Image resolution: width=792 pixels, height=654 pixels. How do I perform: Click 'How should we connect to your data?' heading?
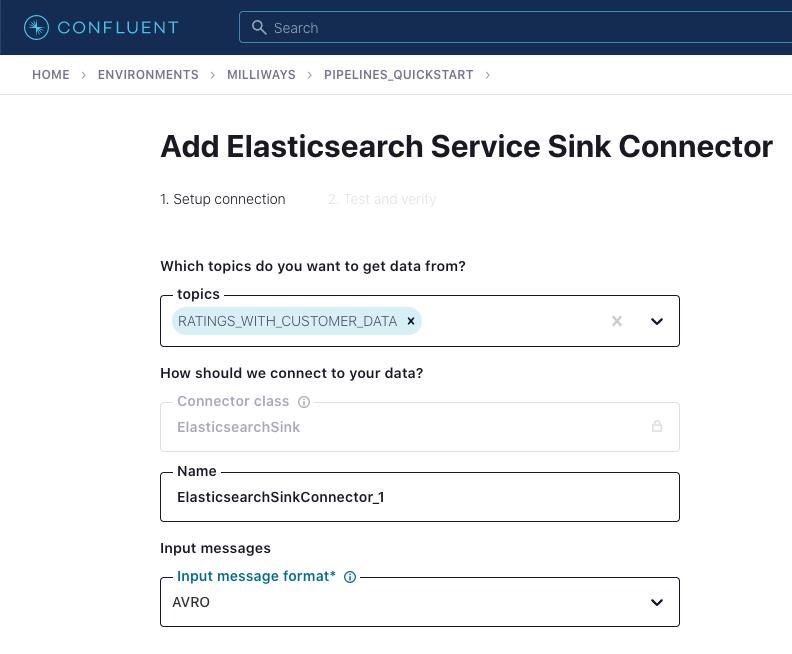[291, 373]
